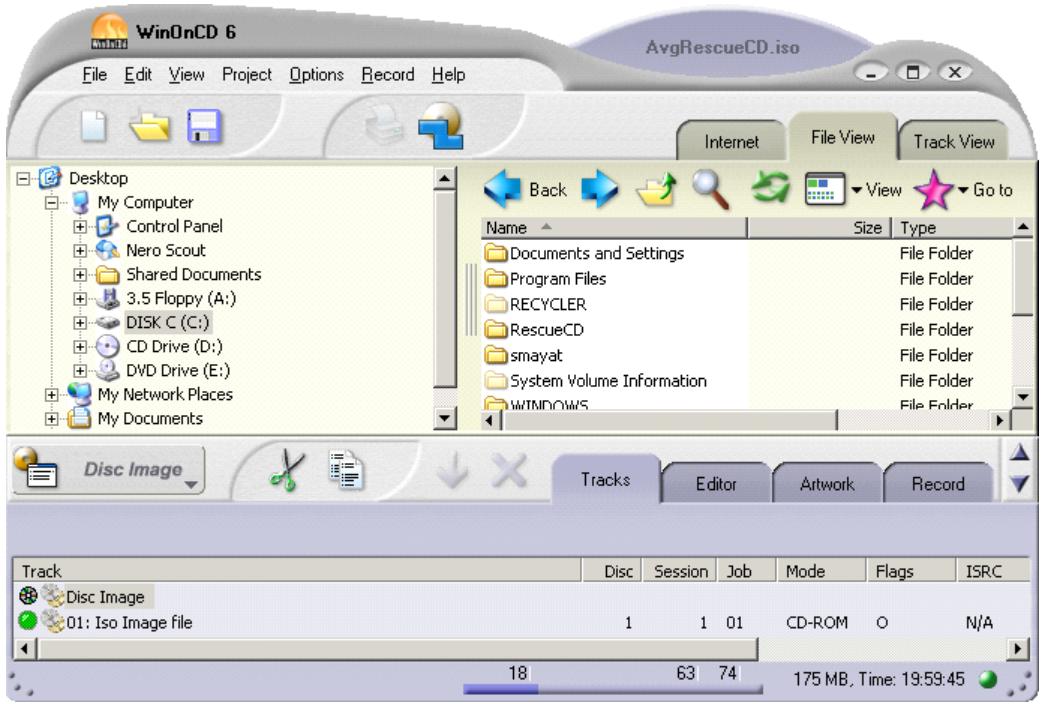Click the disc capacity progress bar
Image resolution: width=1049 pixels, height=704 pixels.
click(x=612, y=689)
